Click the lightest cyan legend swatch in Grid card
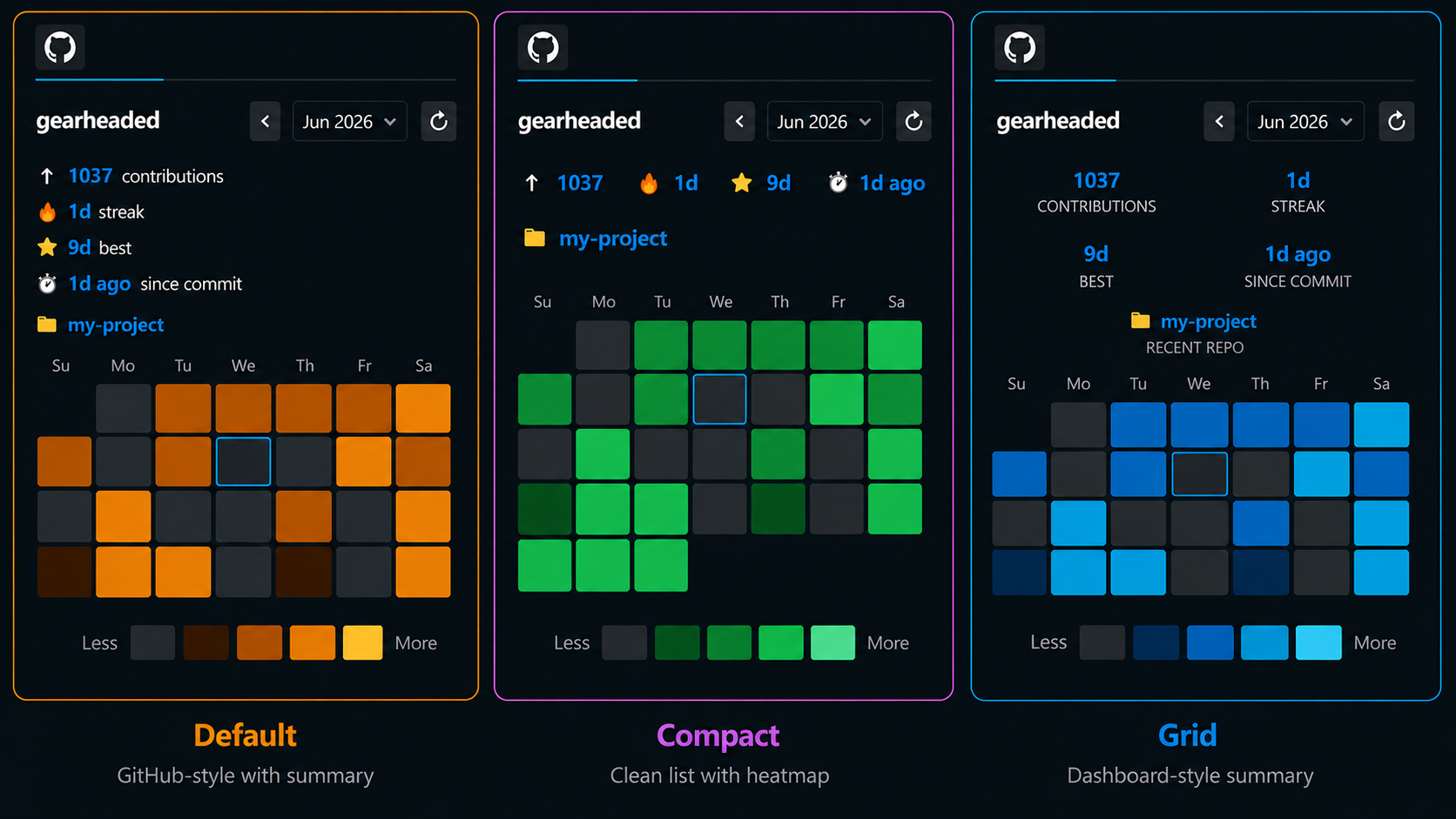Viewport: 1456px width, 819px height. point(1318,642)
